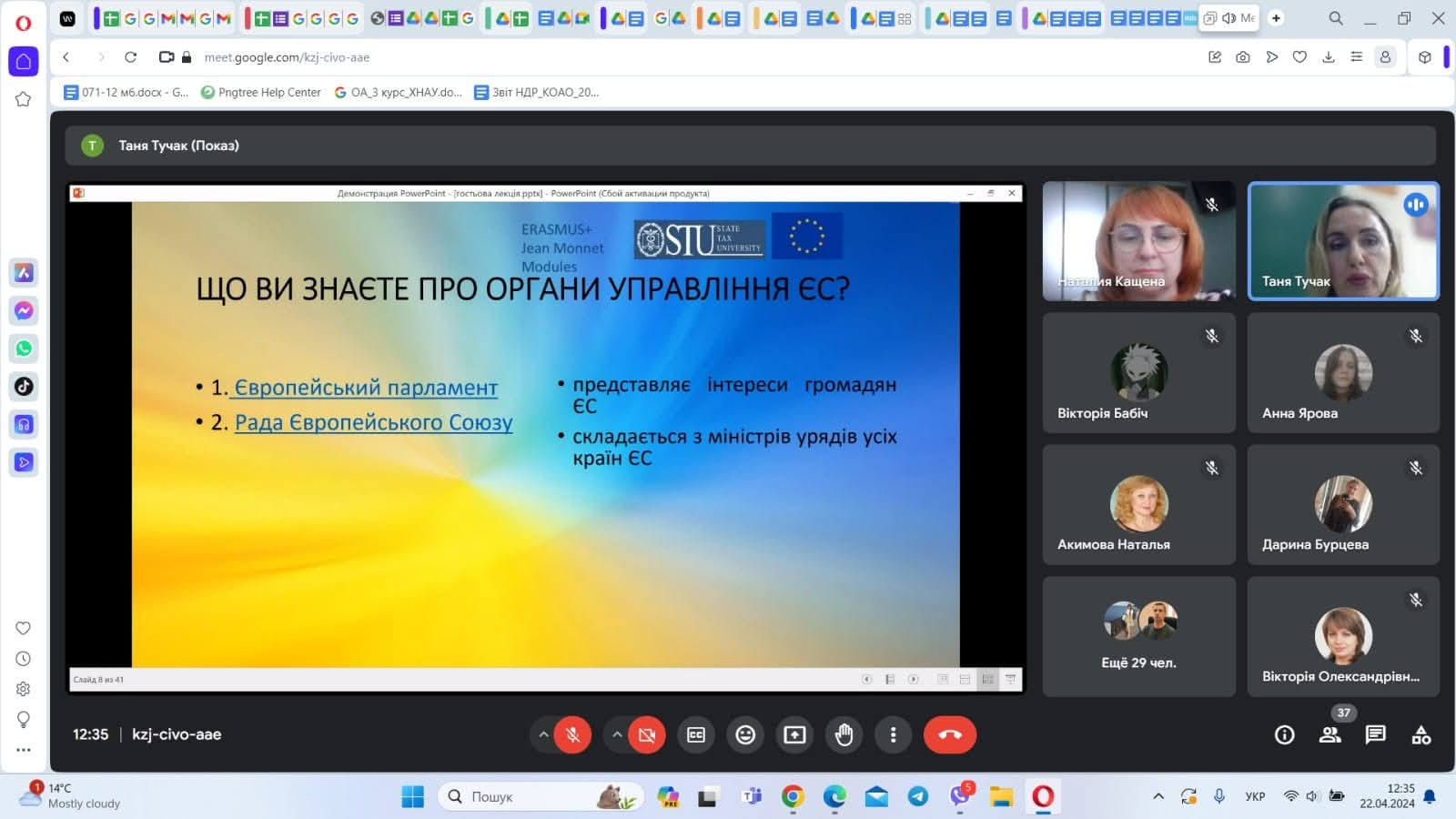1456x819 pixels.
Task: Select the Ещё 29 чел. participants tile
Action: [1138, 636]
